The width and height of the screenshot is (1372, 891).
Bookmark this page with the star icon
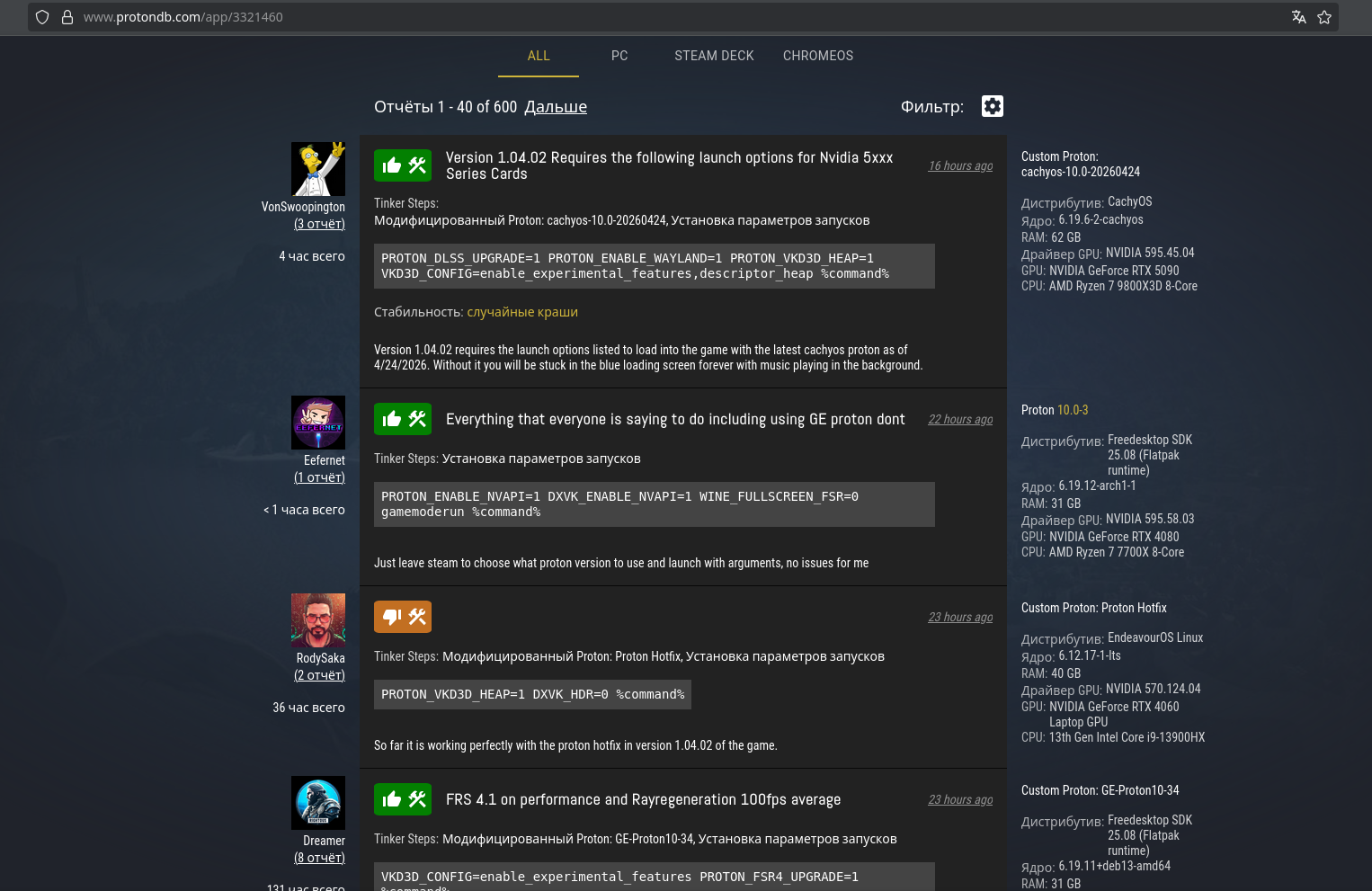point(1324,17)
